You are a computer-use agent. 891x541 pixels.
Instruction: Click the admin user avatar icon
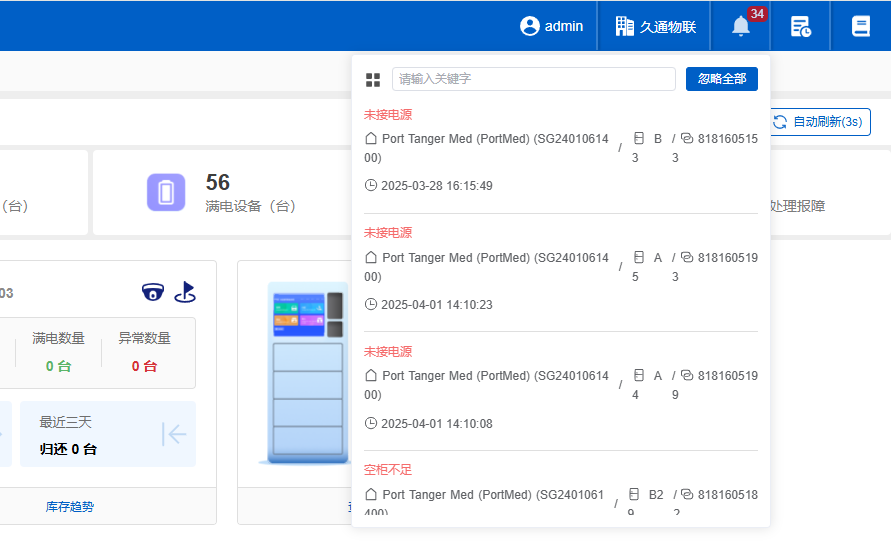pyautogui.click(x=530, y=26)
